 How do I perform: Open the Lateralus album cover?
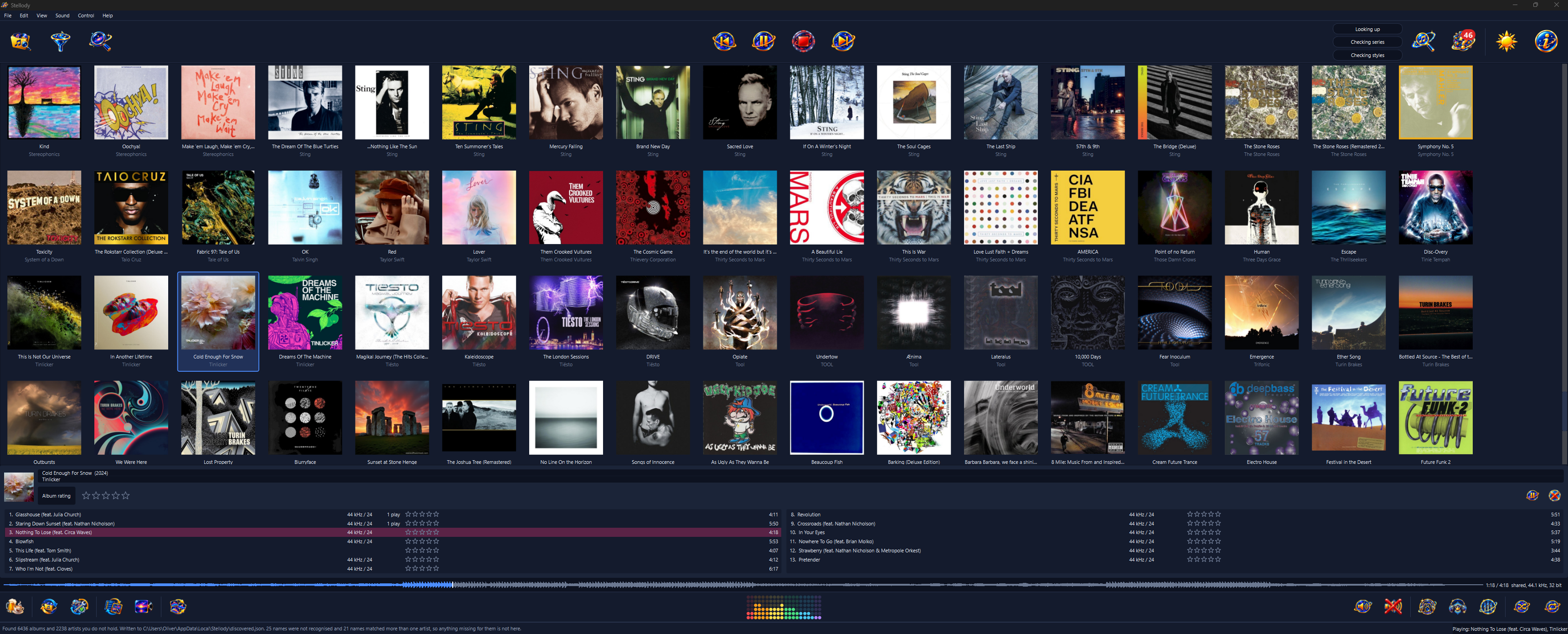(x=1001, y=313)
